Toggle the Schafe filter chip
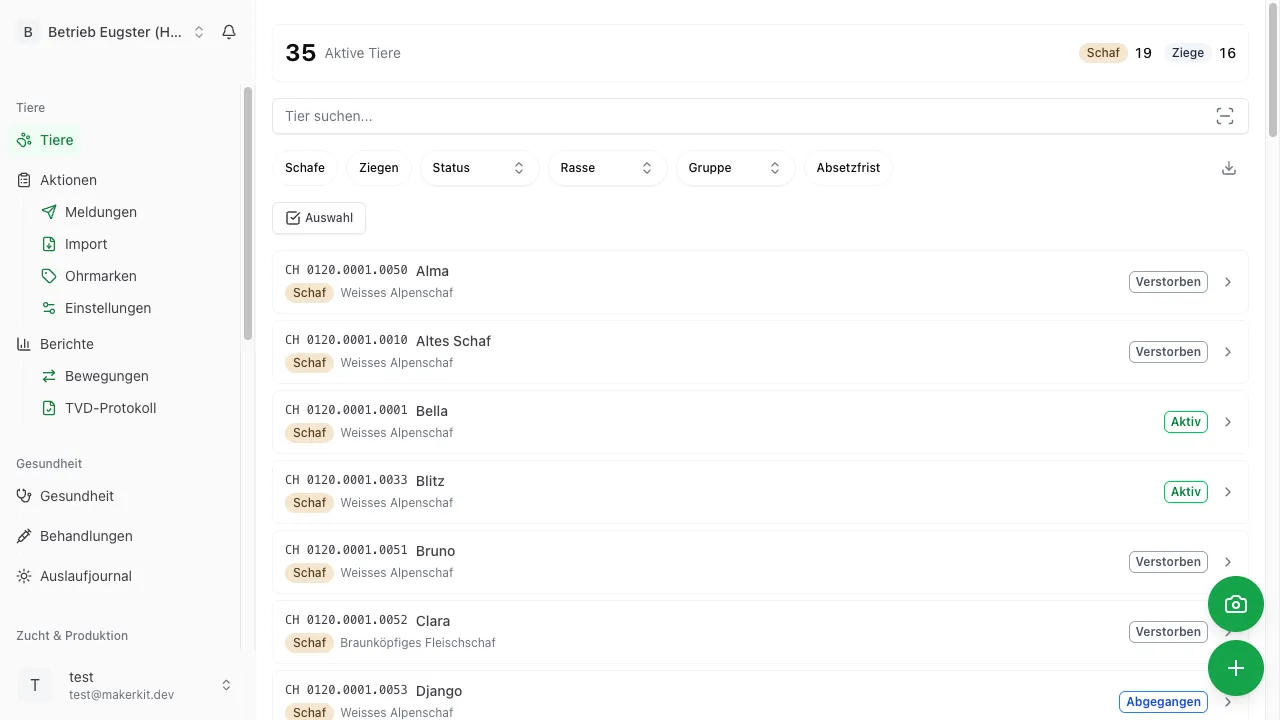 coord(305,168)
